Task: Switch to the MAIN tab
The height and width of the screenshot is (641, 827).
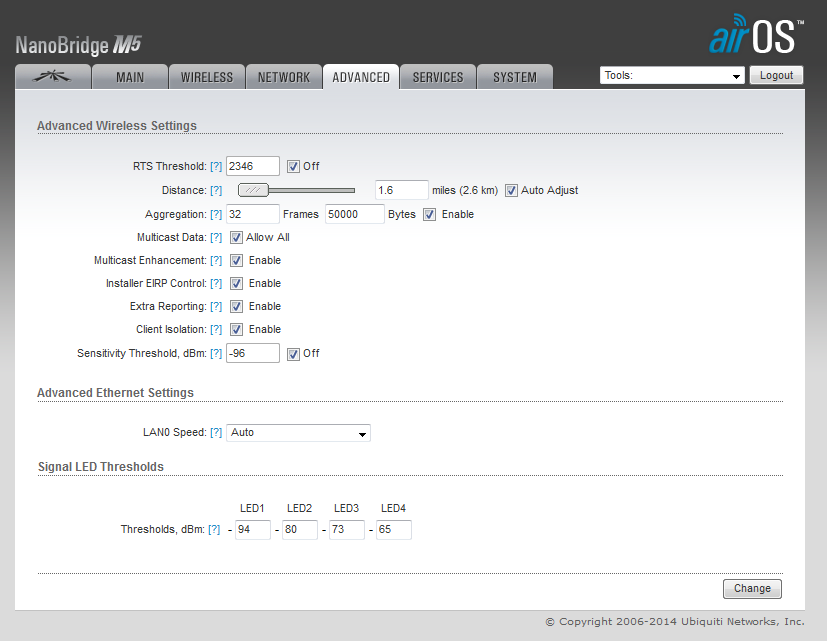Action: coord(130,77)
